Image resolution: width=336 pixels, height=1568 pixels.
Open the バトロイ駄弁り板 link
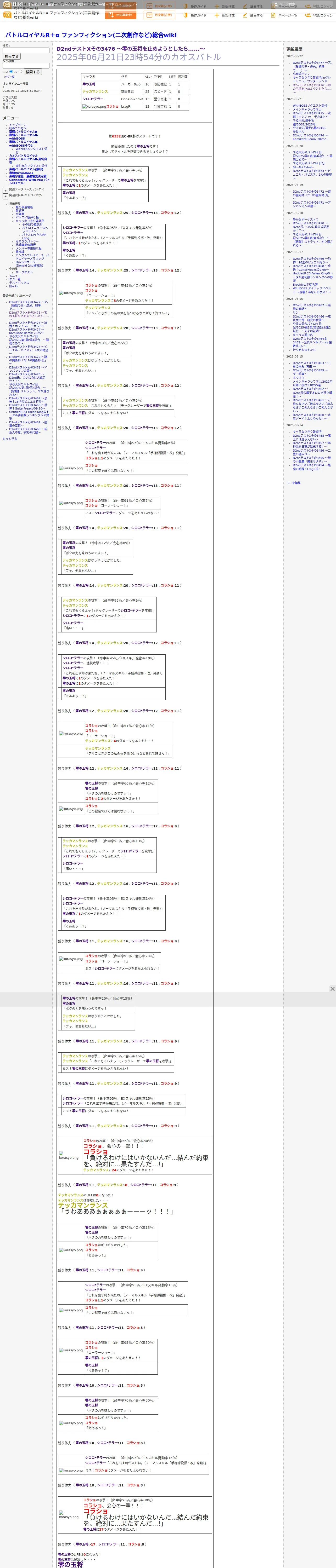[x=27, y=217]
